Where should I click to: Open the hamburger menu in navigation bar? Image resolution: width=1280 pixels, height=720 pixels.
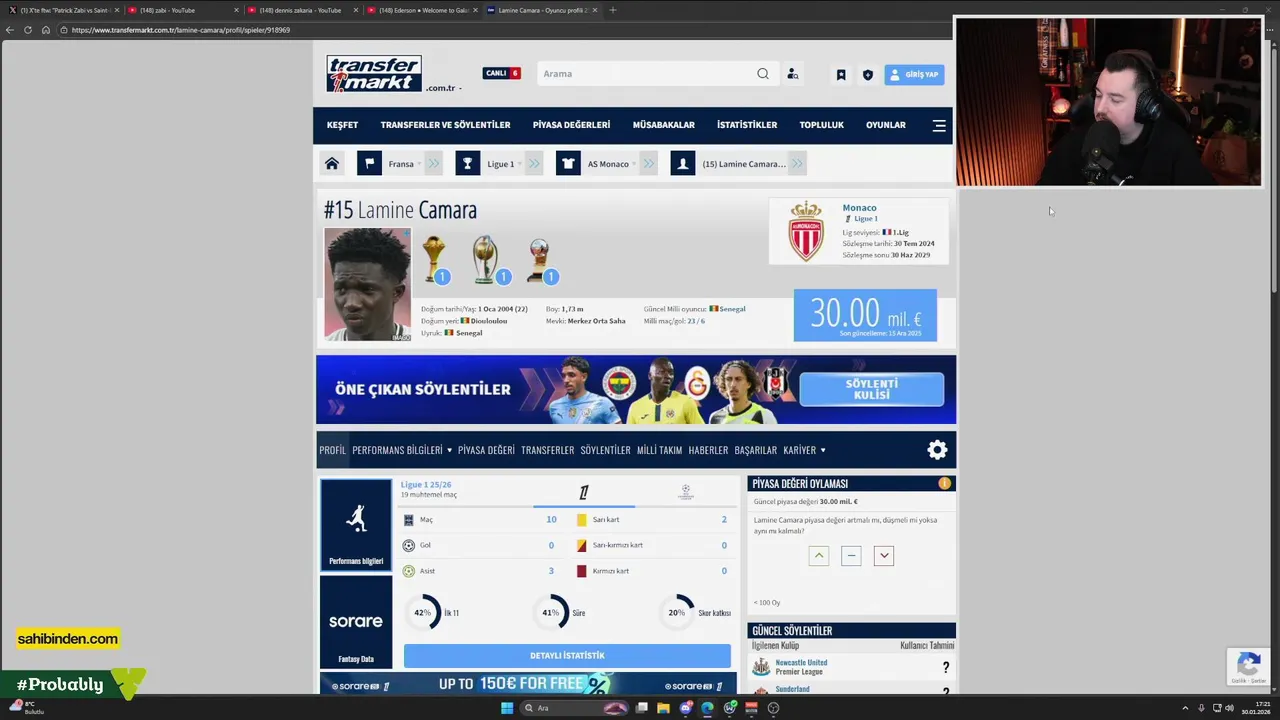[x=939, y=125]
